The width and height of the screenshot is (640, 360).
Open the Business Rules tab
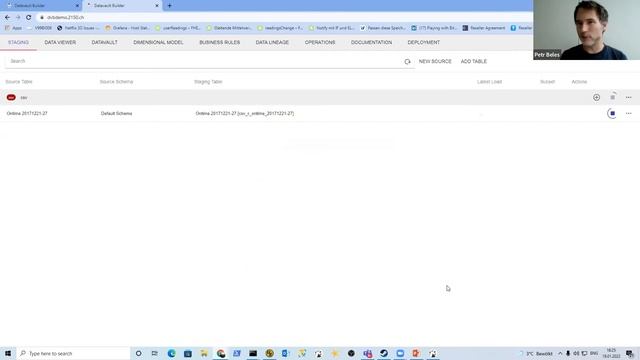point(220,42)
